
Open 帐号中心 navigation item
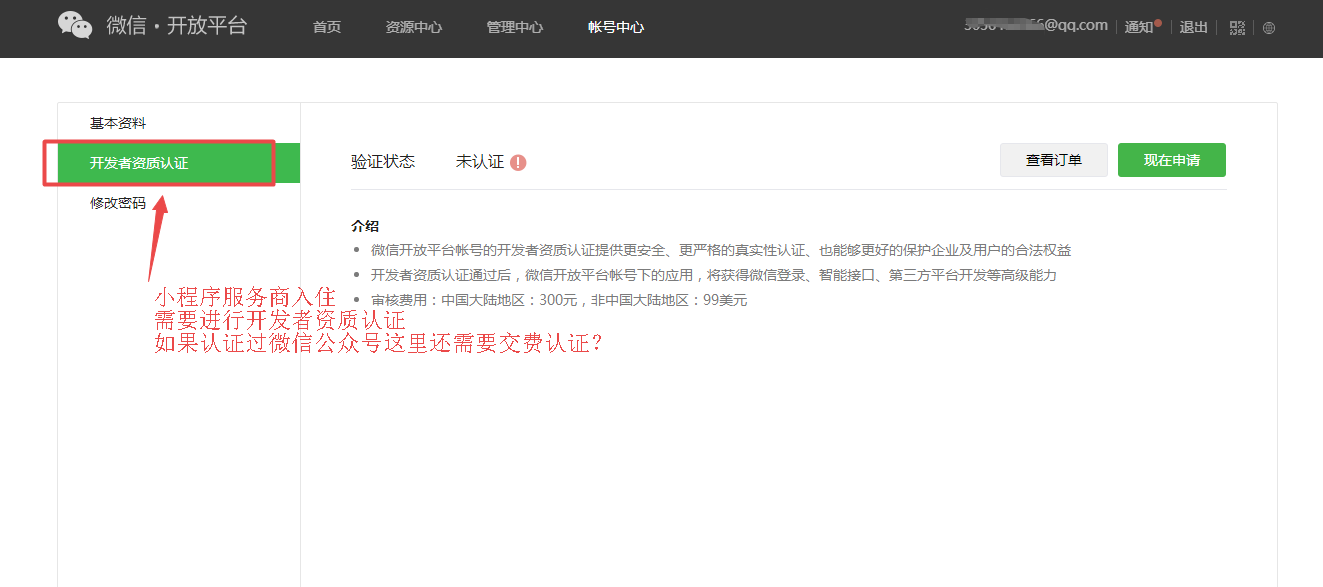(x=616, y=27)
